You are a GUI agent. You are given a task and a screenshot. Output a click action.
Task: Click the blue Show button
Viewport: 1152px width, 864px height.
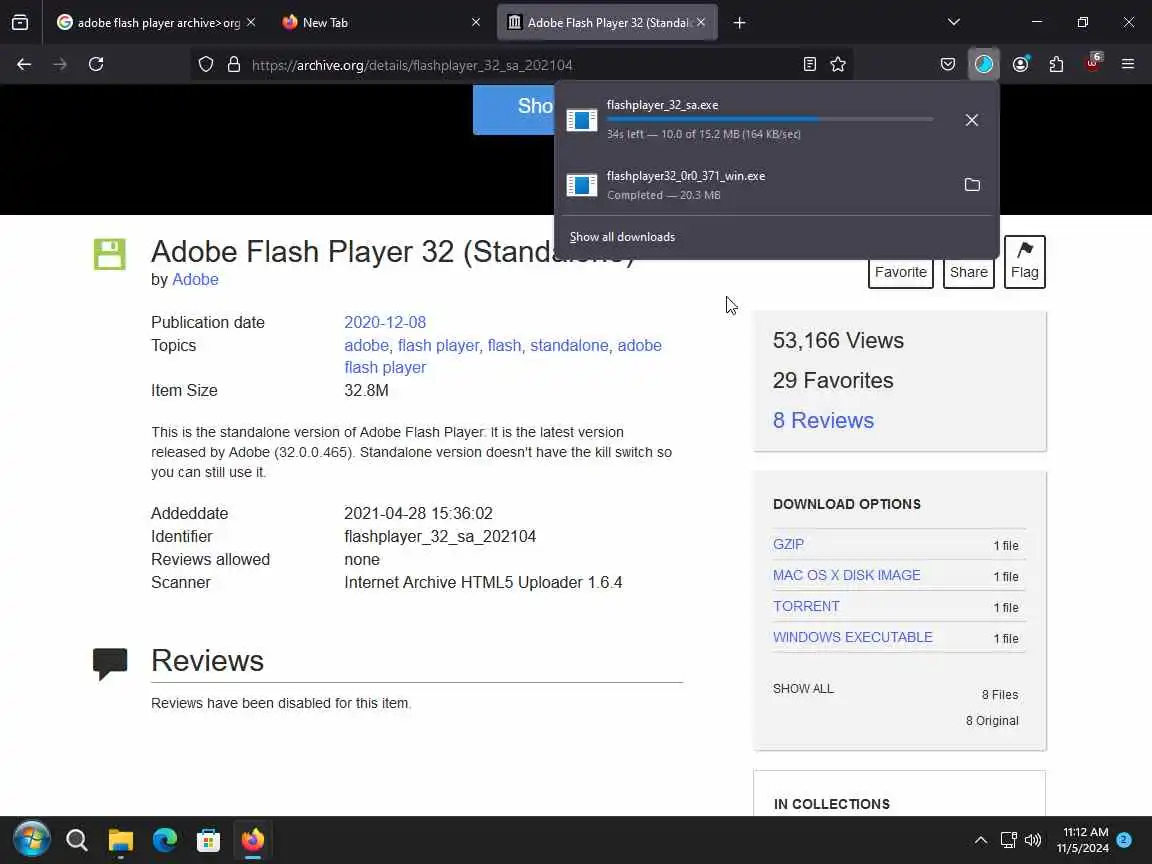click(x=514, y=109)
